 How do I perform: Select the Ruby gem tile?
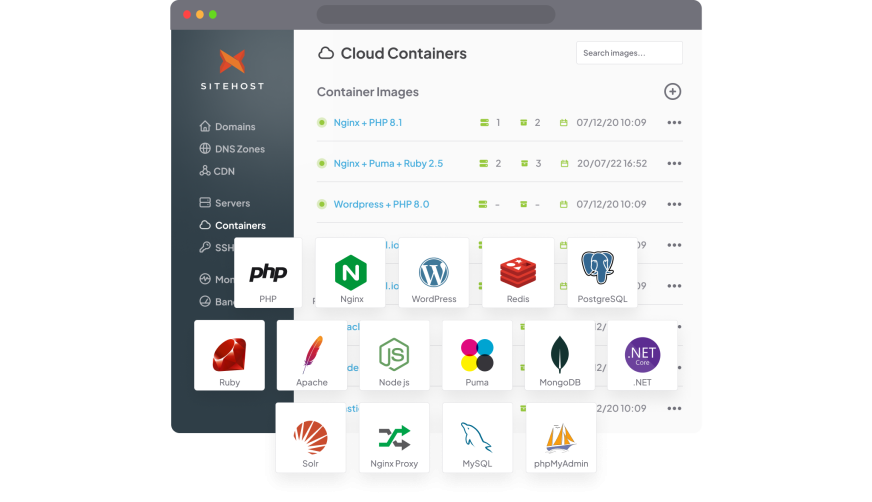[229, 355]
